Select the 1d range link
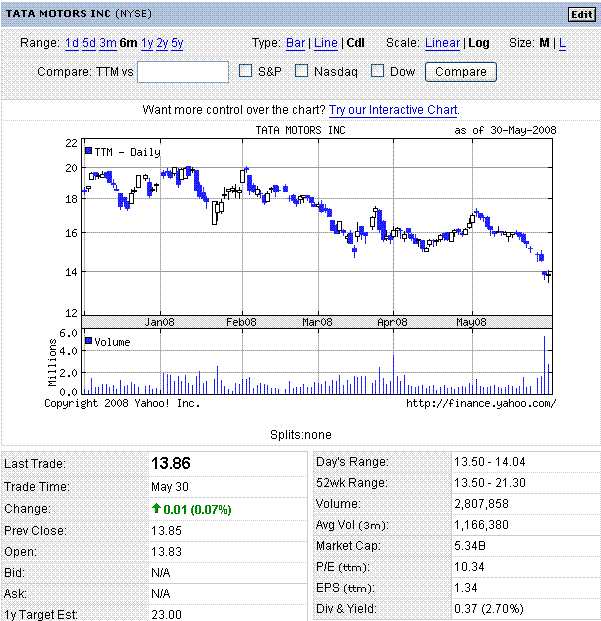Viewport: 601px width, 621px height. (x=72, y=43)
